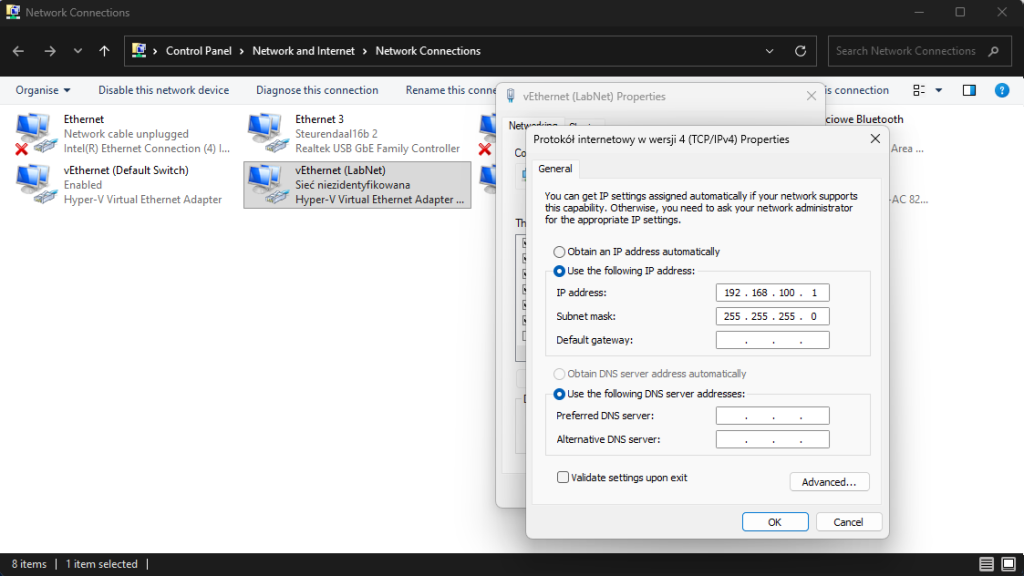
Task: Open the Organise dropdown menu
Action: tap(42, 89)
